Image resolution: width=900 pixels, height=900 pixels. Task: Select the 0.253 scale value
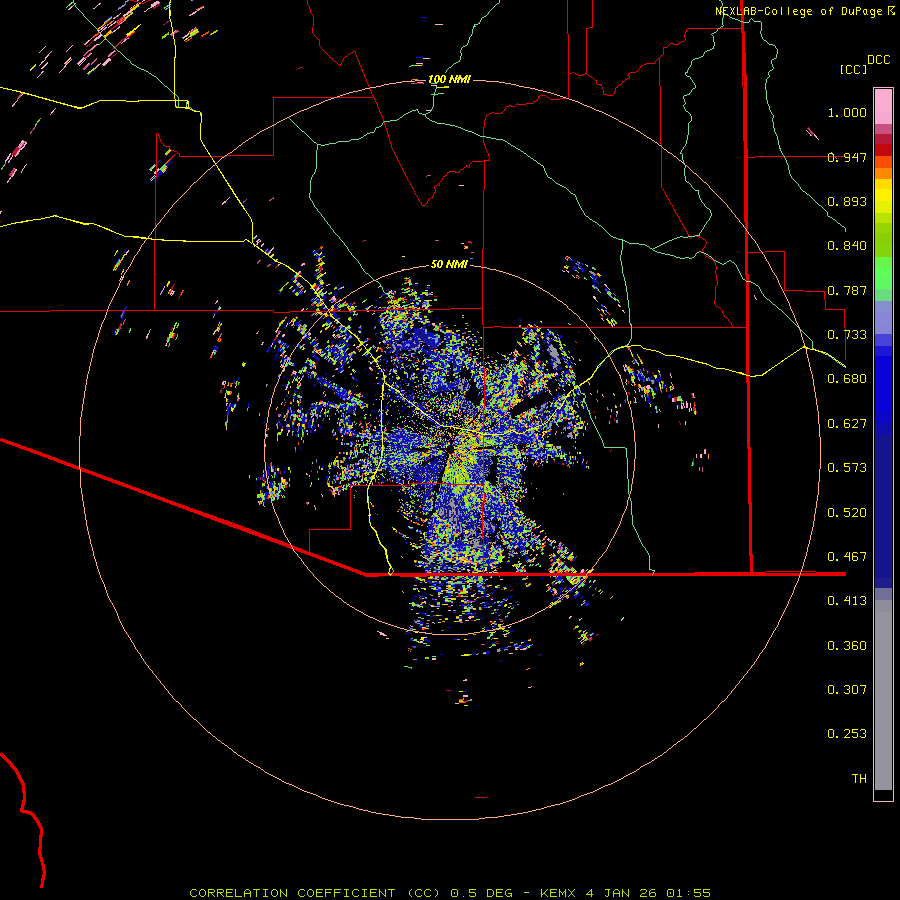[847, 734]
